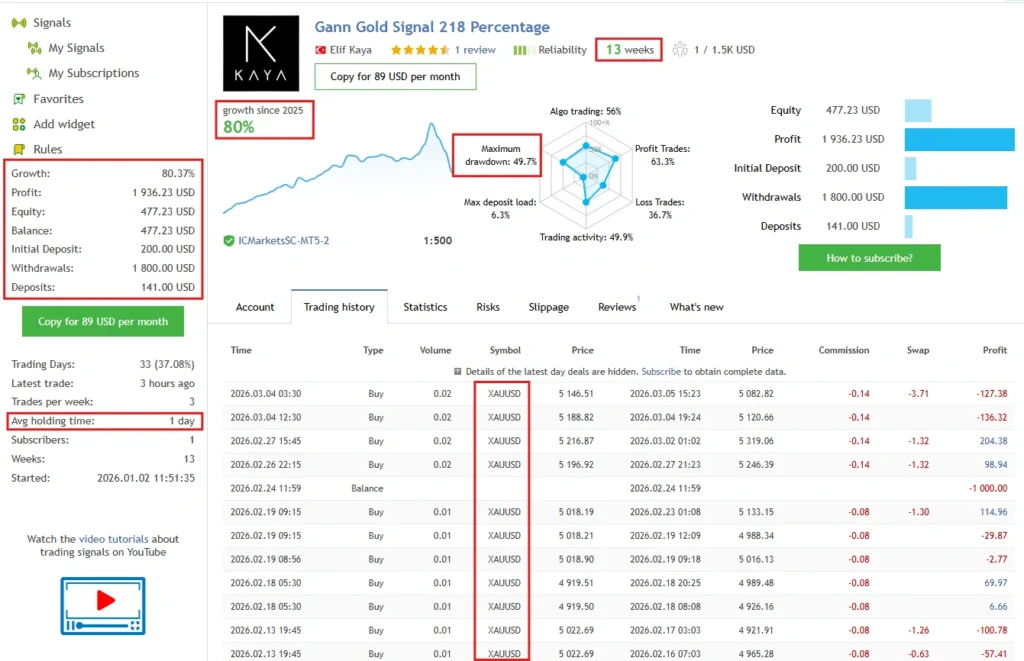This screenshot has width=1024, height=661.
Task: Open the video tutorials link
Action: click(x=114, y=540)
